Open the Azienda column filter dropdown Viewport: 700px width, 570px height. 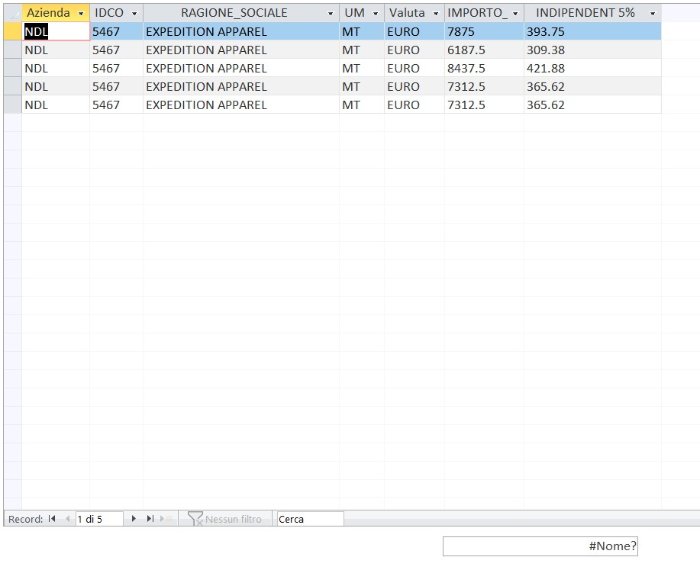pyautogui.click(x=81, y=13)
